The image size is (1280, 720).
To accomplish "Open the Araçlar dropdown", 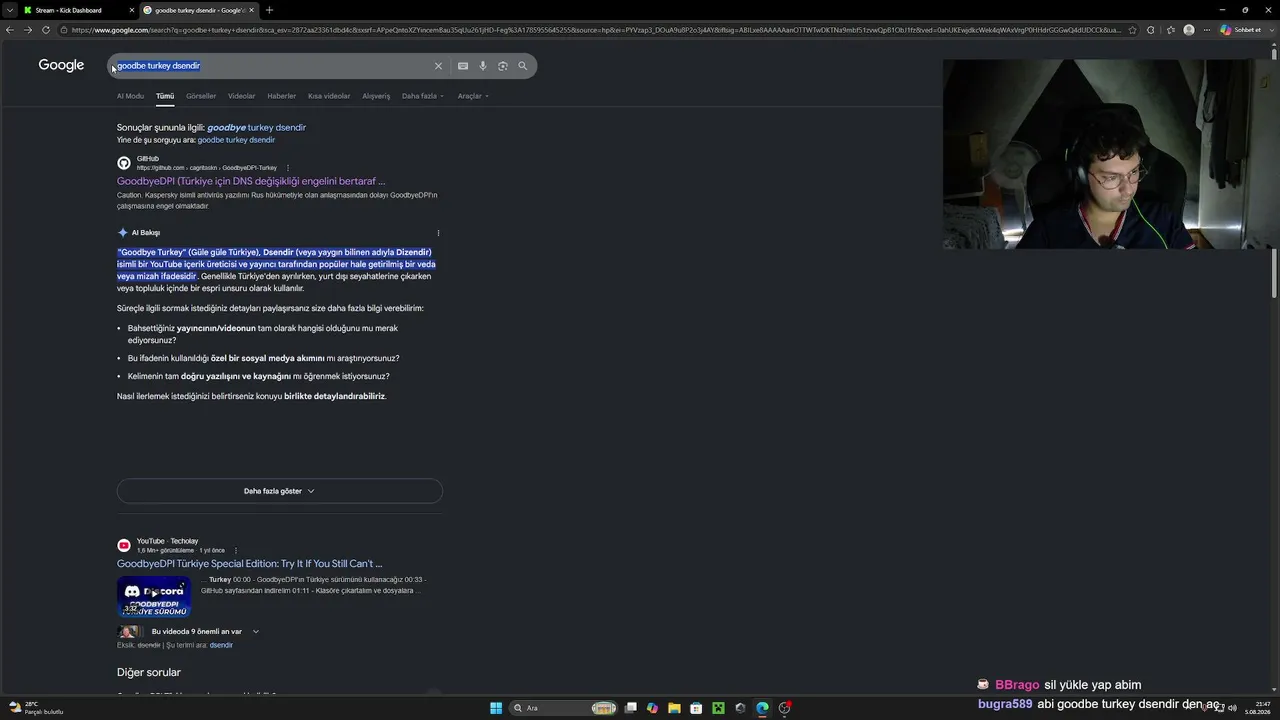I will point(473,96).
